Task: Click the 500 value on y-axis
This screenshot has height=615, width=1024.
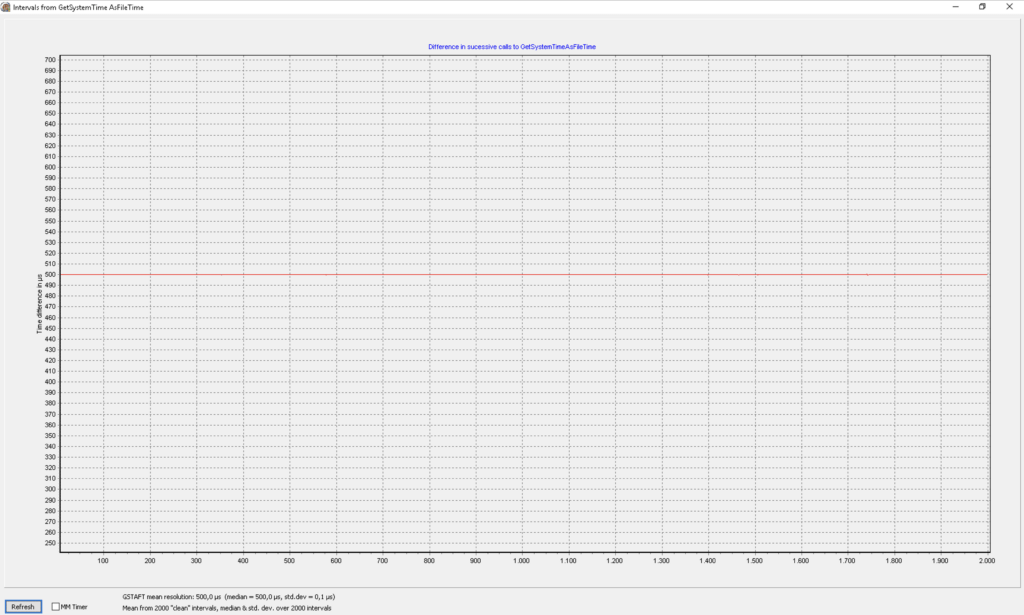Action: 50,274
